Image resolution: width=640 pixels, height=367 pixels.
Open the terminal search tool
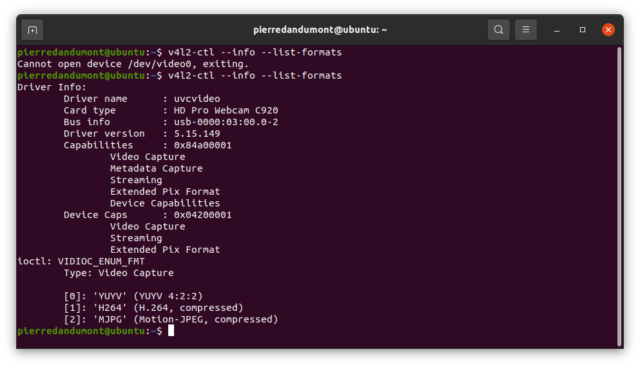[x=498, y=30]
